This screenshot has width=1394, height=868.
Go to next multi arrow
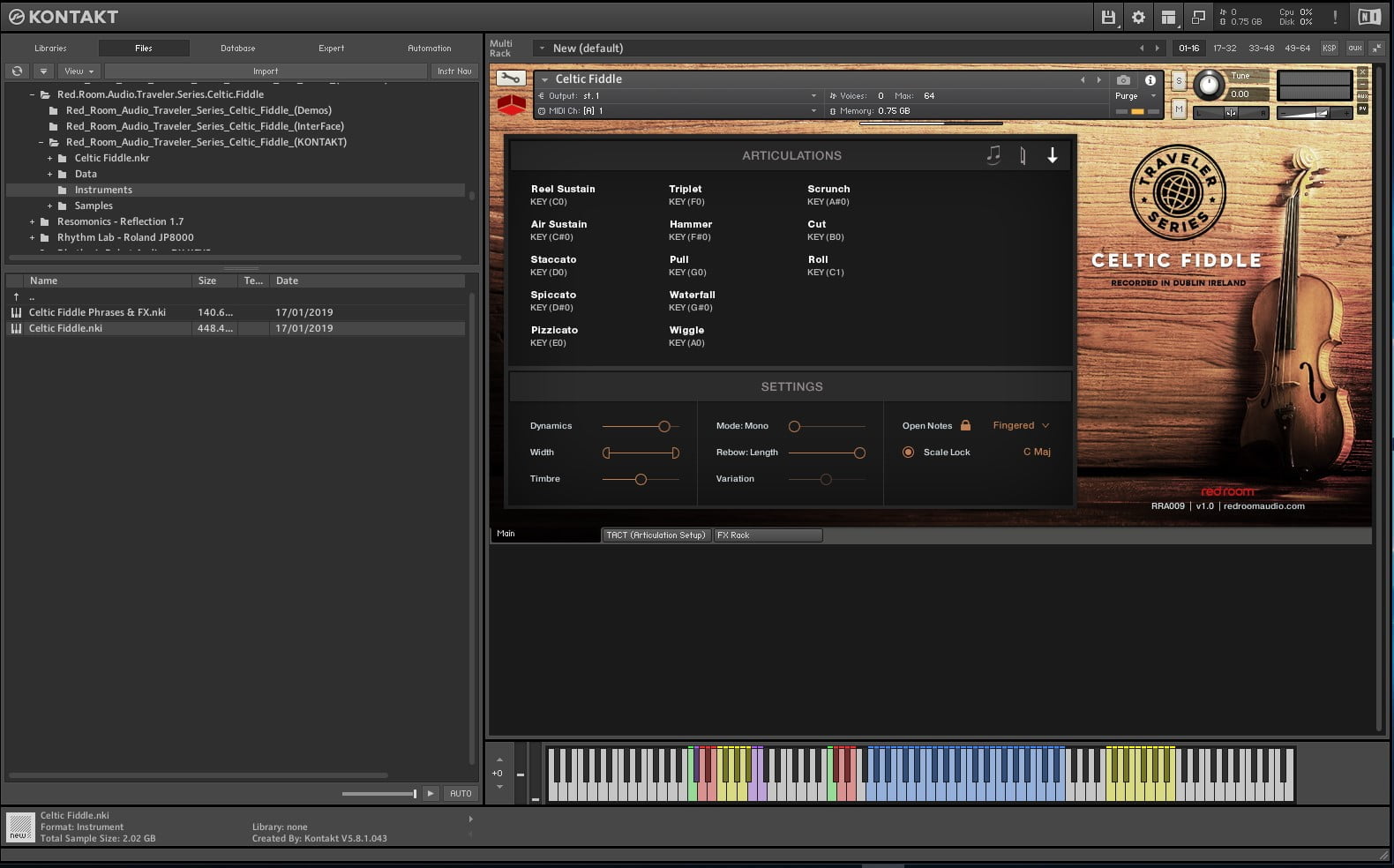(1158, 48)
